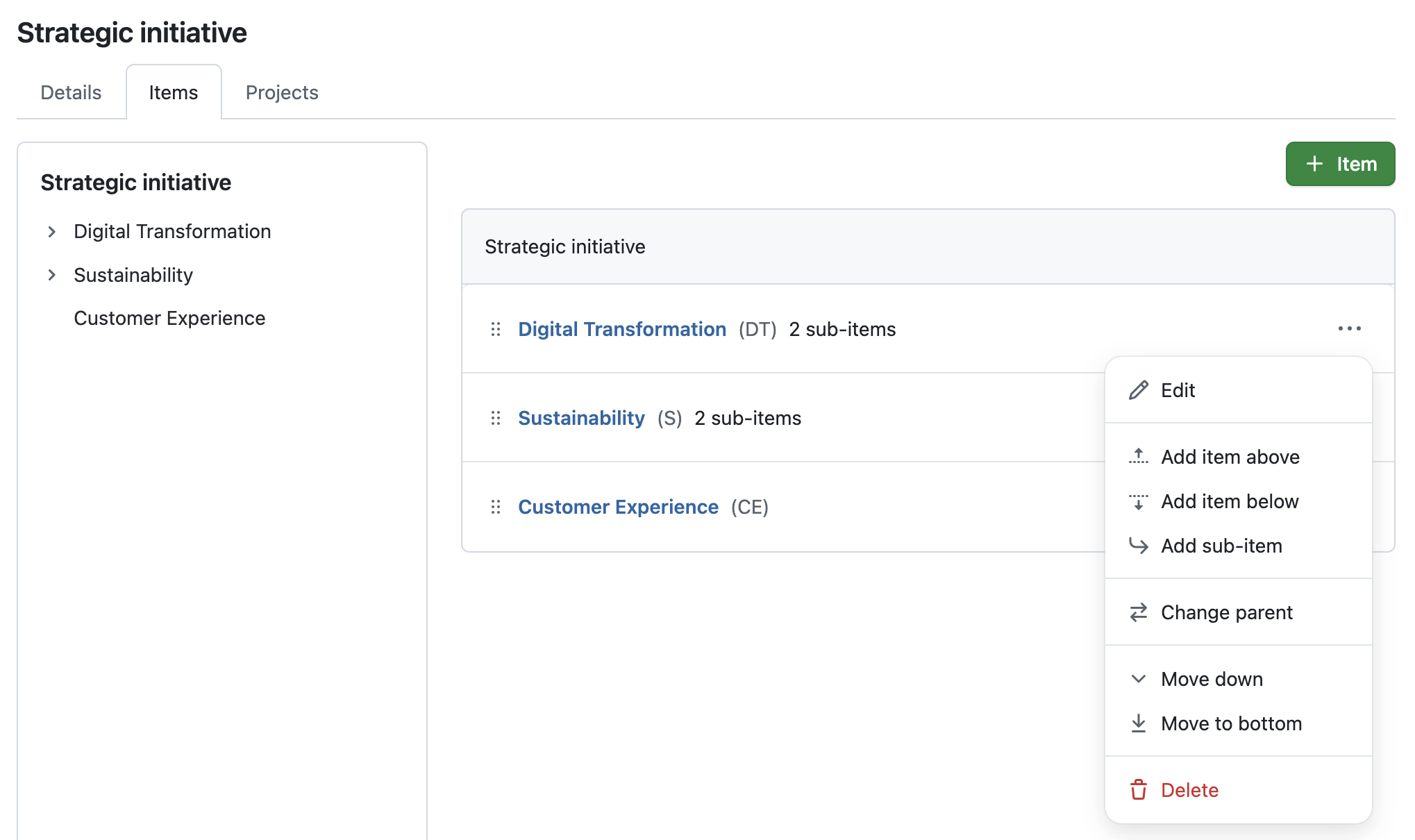Image resolution: width=1415 pixels, height=840 pixels.
Task: Expand the Digital Transformation tree node
Action: (x=52, y=231)
